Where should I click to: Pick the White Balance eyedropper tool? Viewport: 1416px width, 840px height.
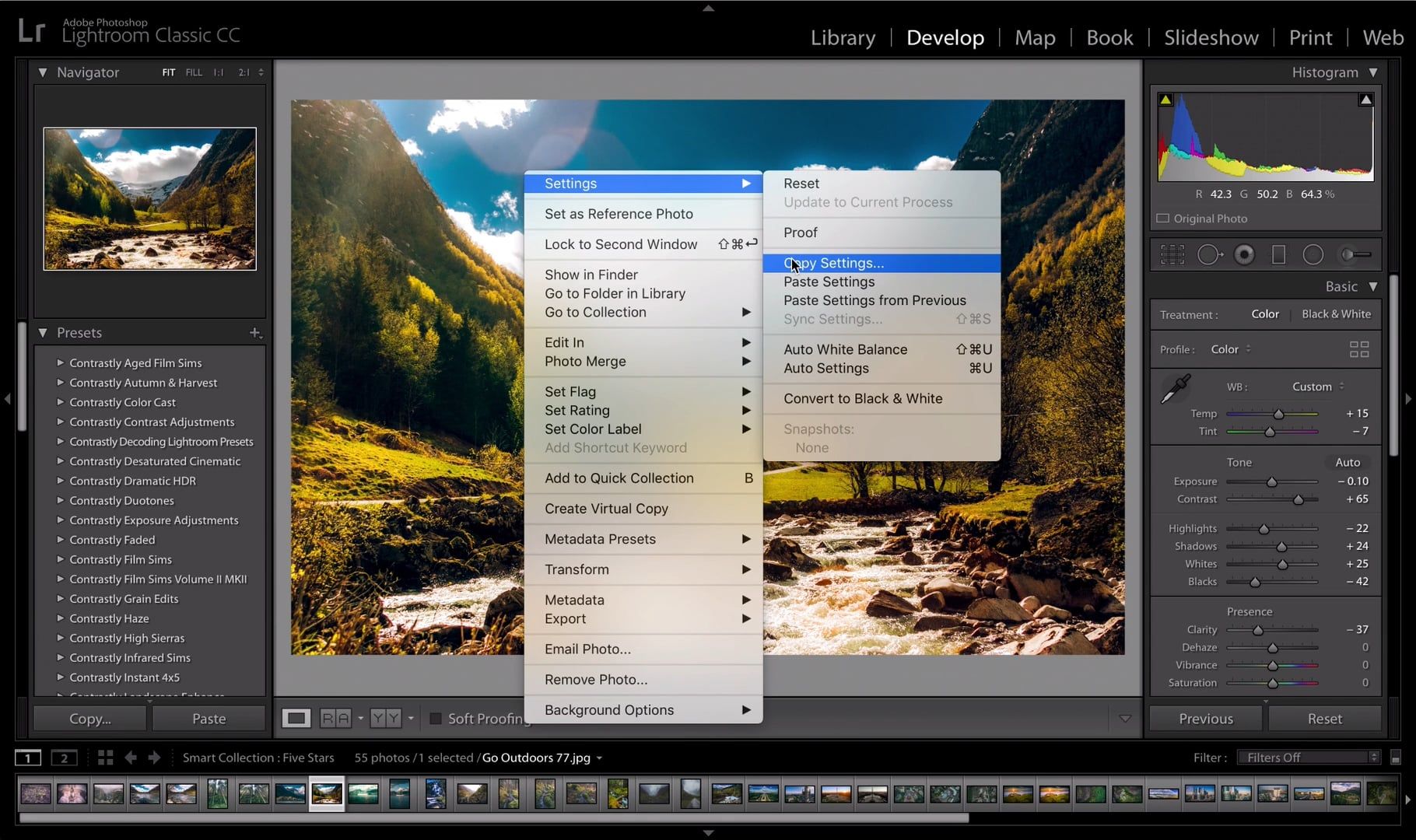click(1176, 389)
